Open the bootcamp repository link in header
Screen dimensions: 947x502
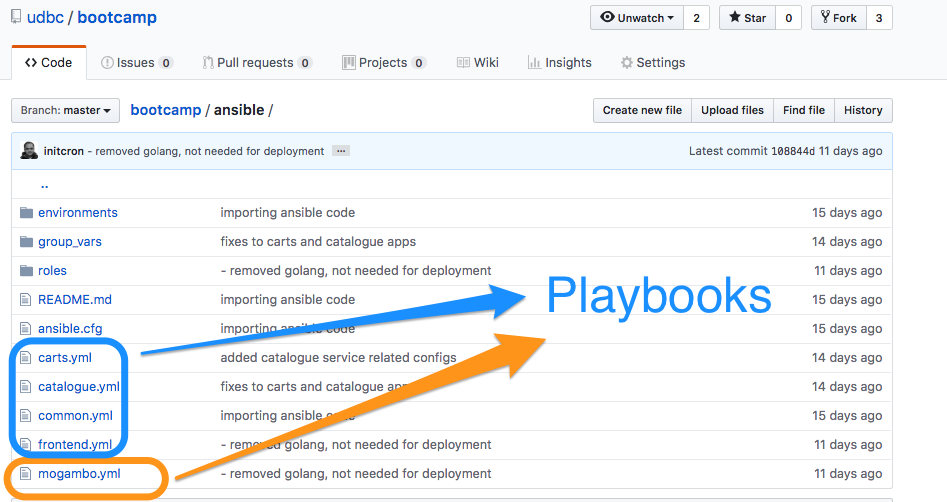pyautogui.click(x=117, y=18)
